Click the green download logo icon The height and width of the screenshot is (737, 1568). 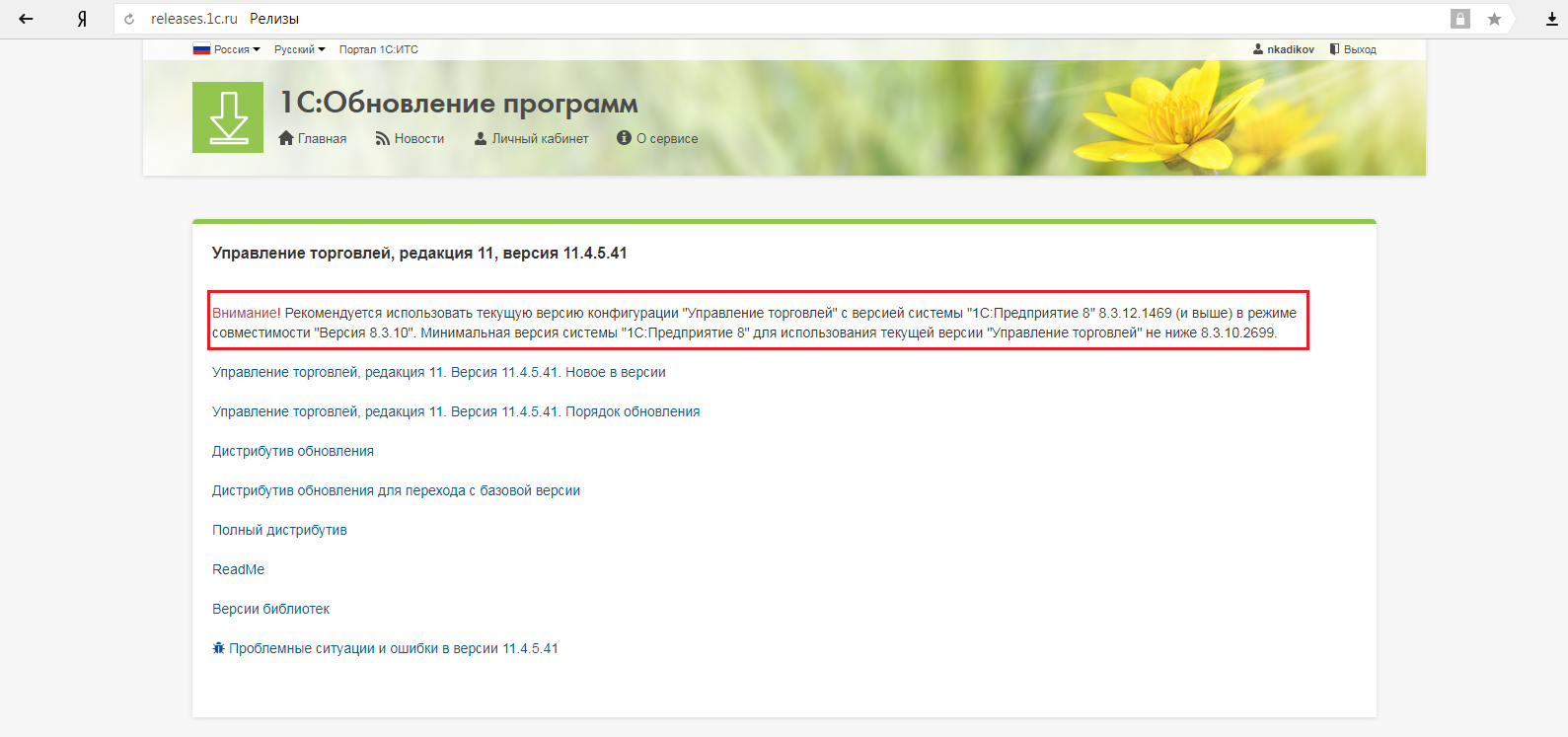tap(228, 117)
